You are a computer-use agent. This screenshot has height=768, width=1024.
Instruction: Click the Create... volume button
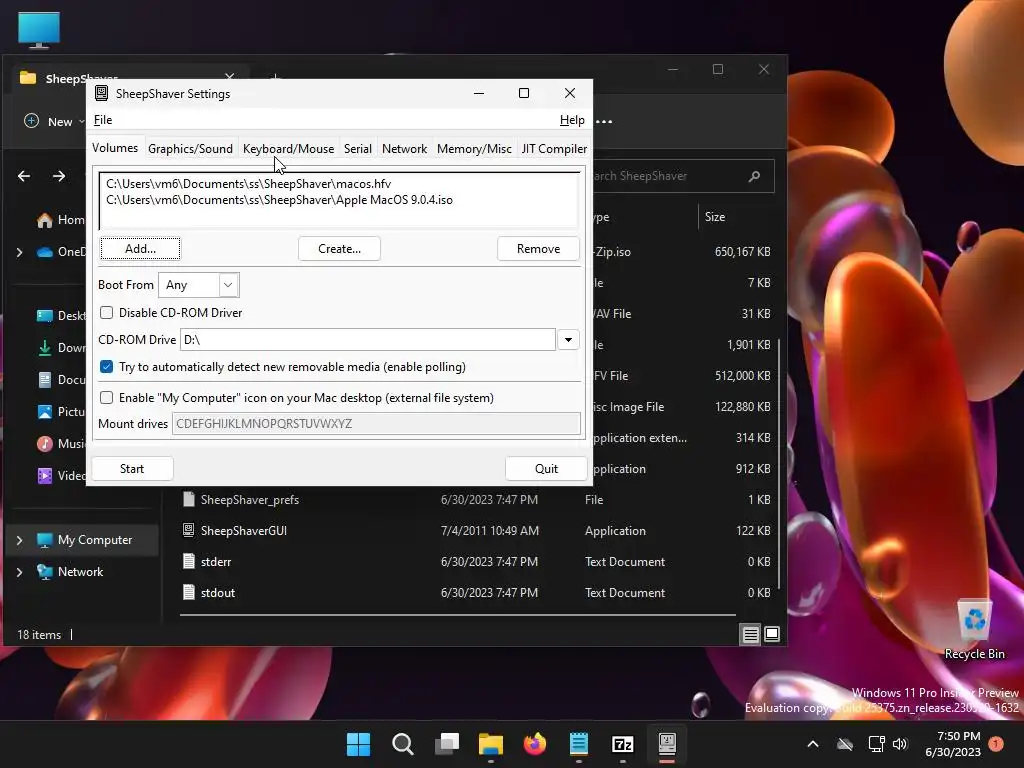(339, 248)
